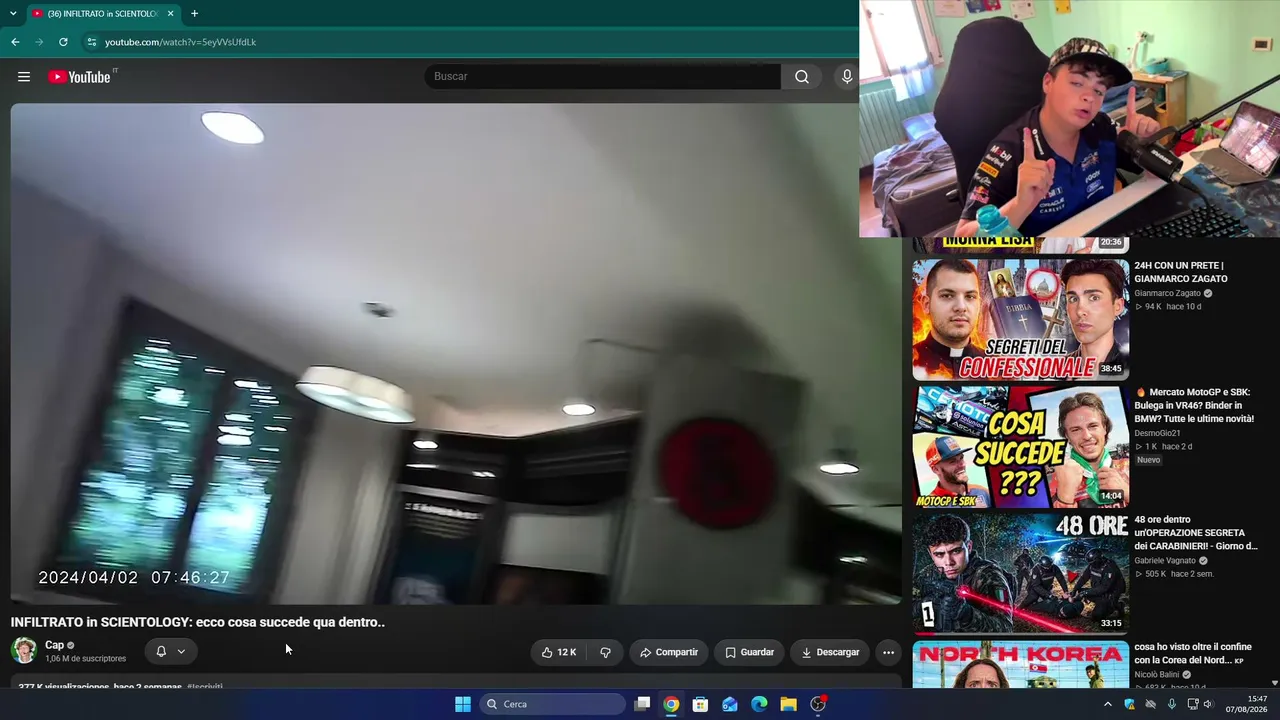Open the Cap channel name link
The width and height of the screenshot is (1280, 720).
54,645
